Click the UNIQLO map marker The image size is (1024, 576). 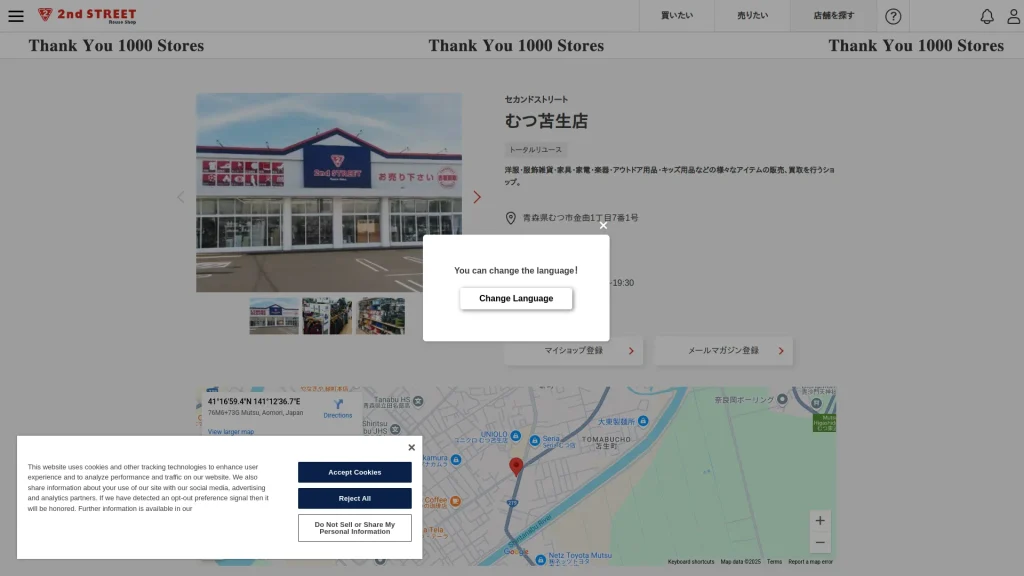coord(515,436)
